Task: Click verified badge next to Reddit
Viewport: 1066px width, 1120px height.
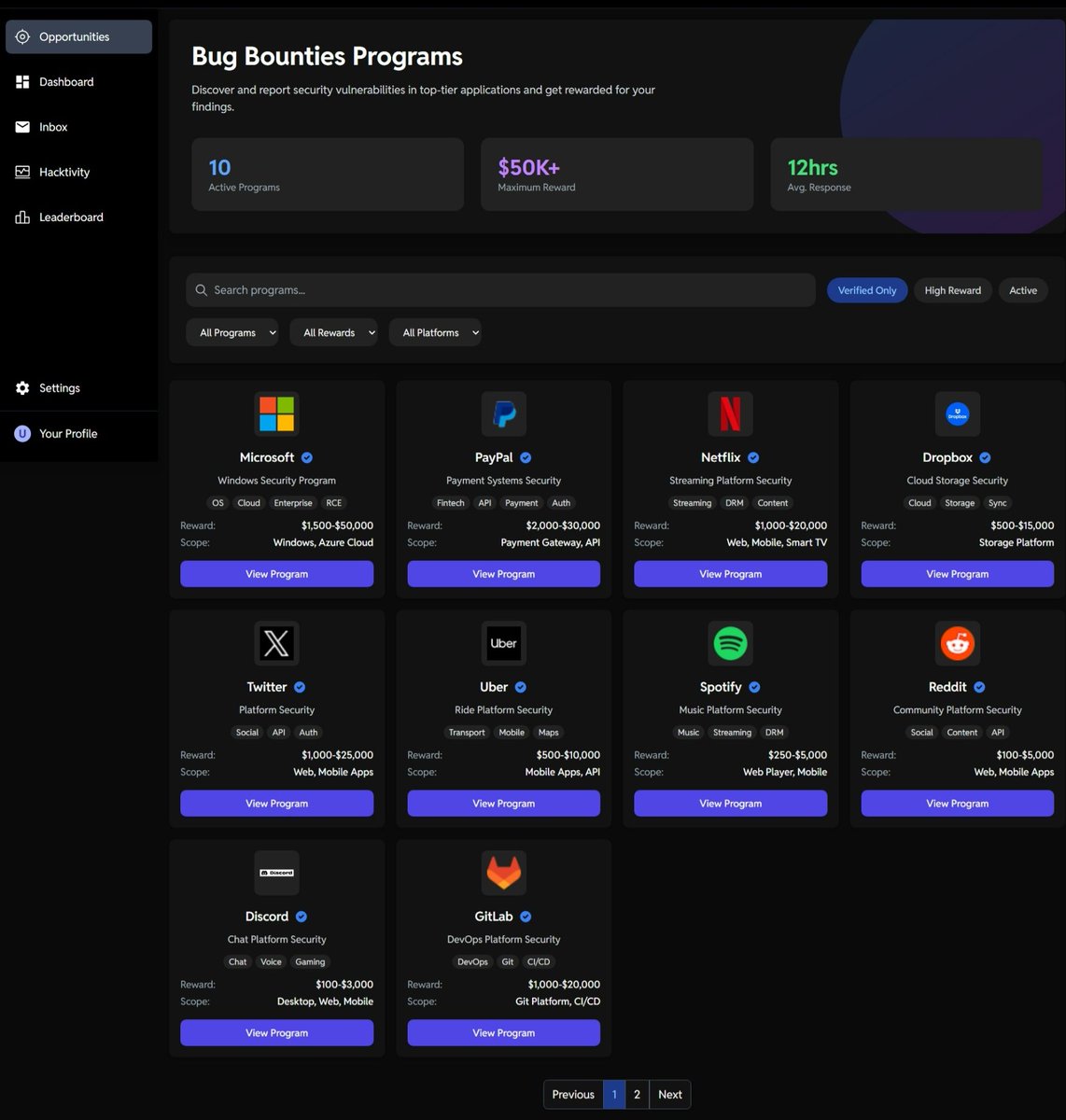Action: pos(979,687)
